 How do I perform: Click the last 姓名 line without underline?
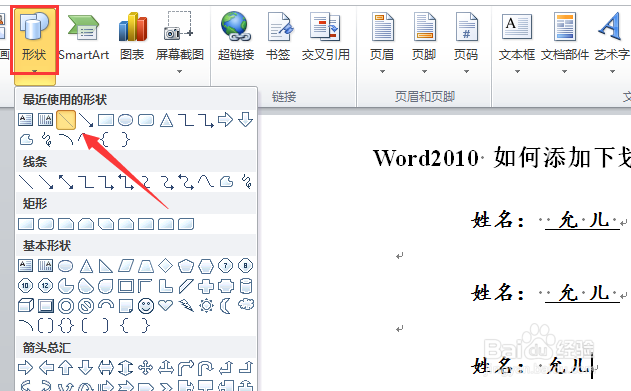[x=532, y=366]
